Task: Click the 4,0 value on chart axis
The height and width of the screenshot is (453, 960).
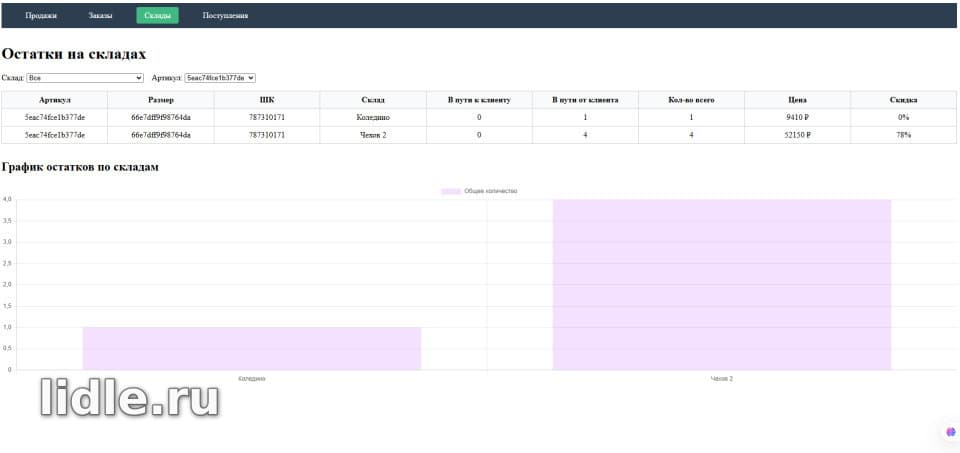Action: pyautogui.click(x=7, y=200)
